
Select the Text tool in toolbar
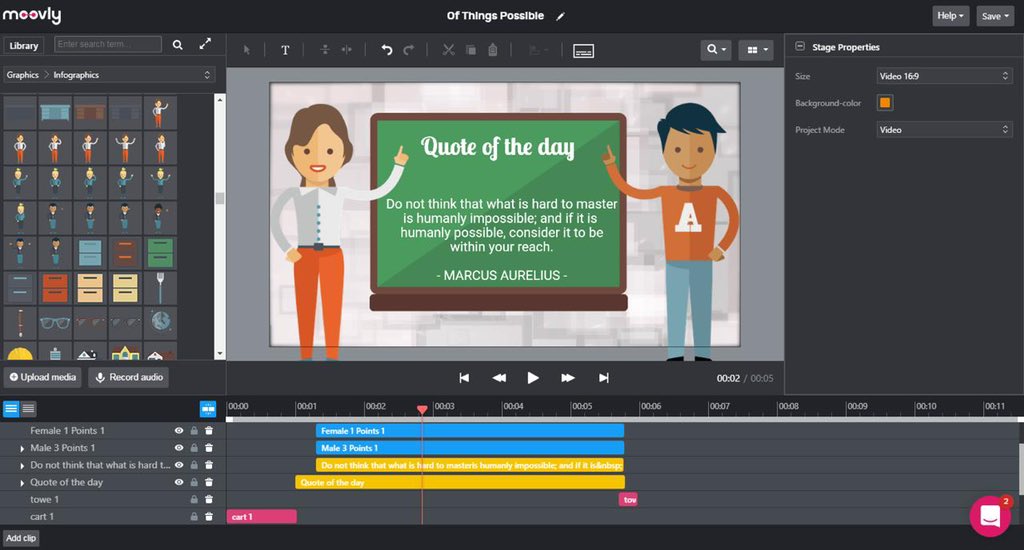coord(285,50)
